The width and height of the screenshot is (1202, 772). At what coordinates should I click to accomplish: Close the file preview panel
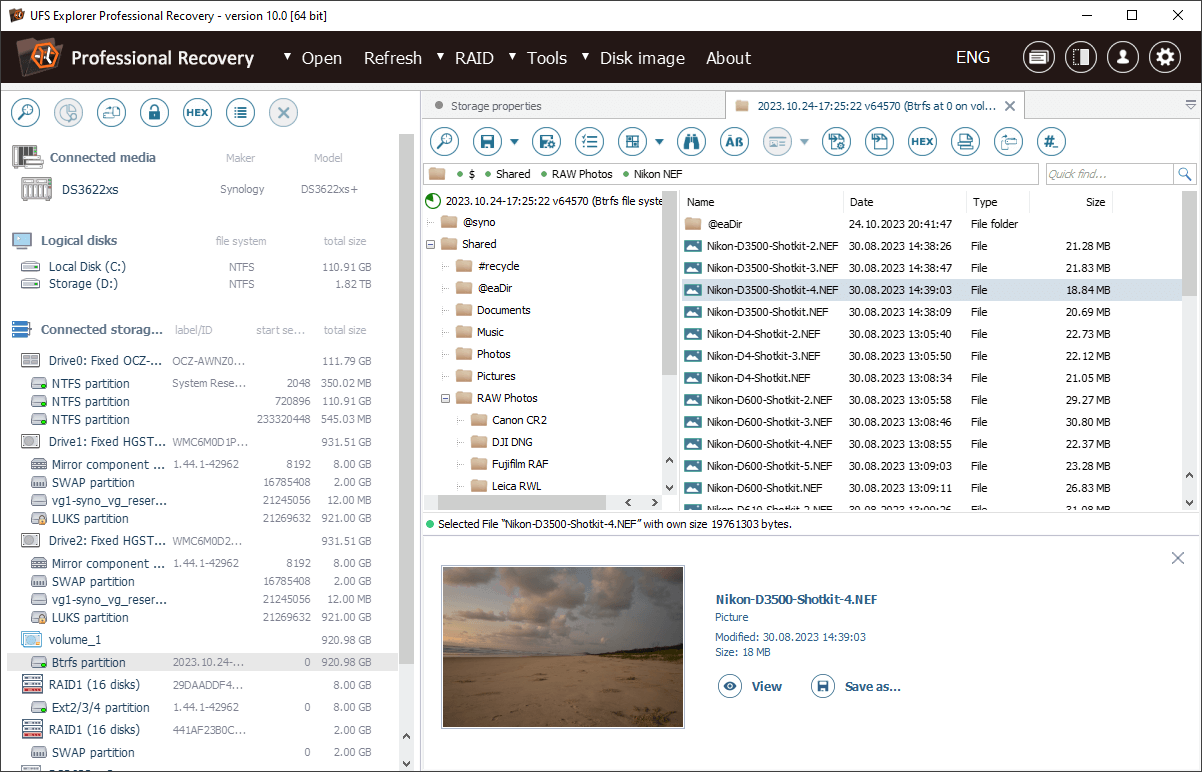[1178, 558]
